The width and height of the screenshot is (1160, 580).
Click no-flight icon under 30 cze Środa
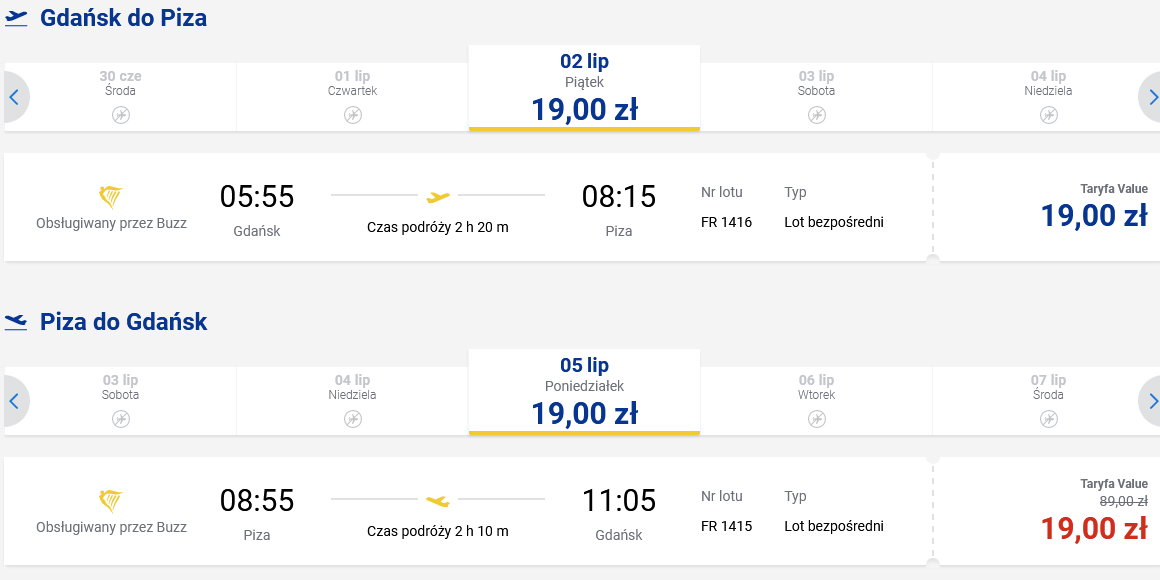click(x=121, y=115)
